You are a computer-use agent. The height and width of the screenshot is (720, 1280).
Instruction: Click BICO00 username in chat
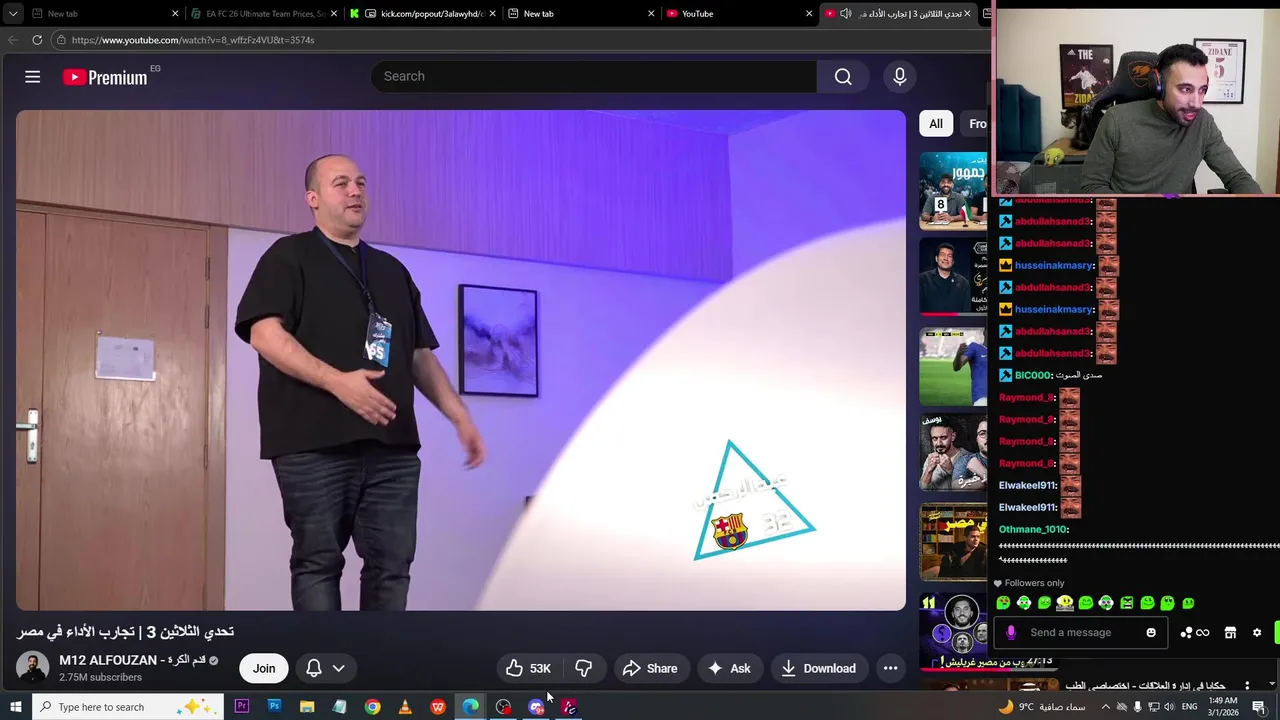point(1033,375)
